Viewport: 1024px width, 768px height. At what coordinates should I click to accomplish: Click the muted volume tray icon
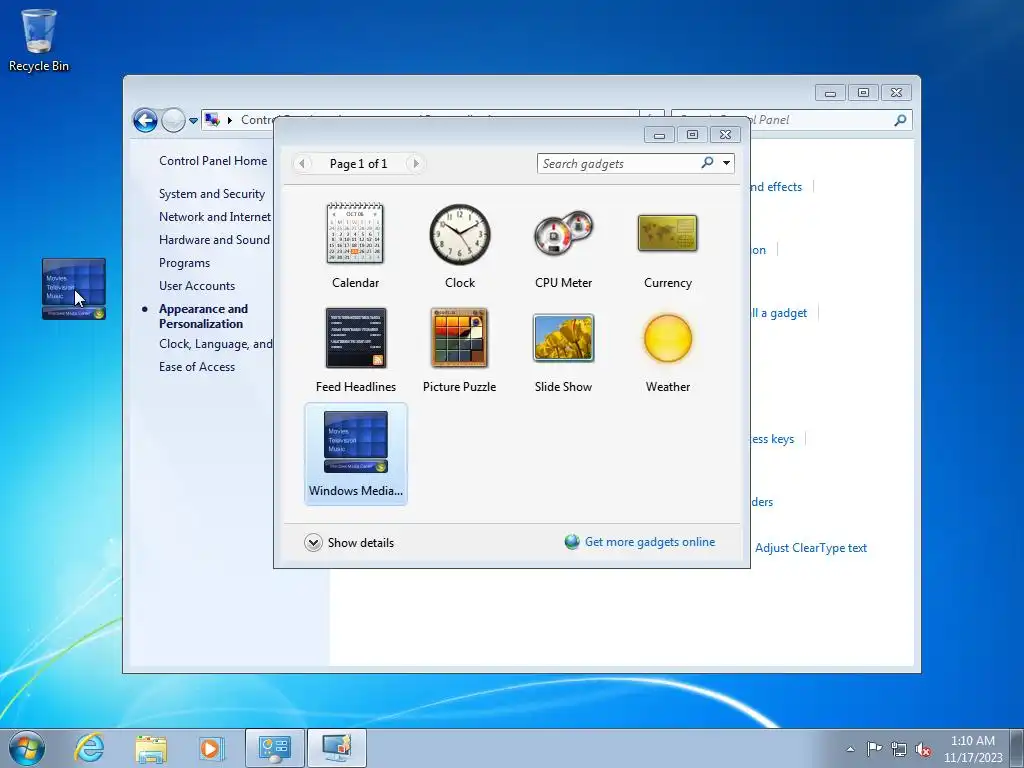coord(923,750)
